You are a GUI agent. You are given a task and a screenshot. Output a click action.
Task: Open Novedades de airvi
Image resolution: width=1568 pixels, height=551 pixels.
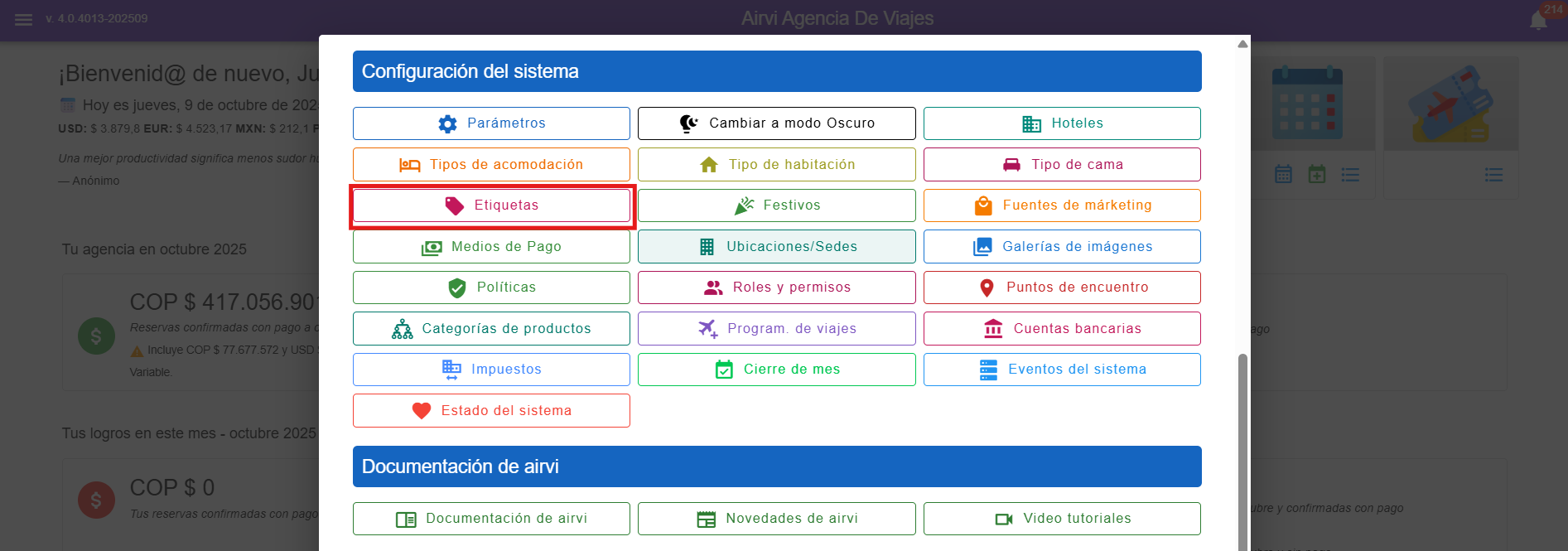pyautogui.click(x=776, y=519)
